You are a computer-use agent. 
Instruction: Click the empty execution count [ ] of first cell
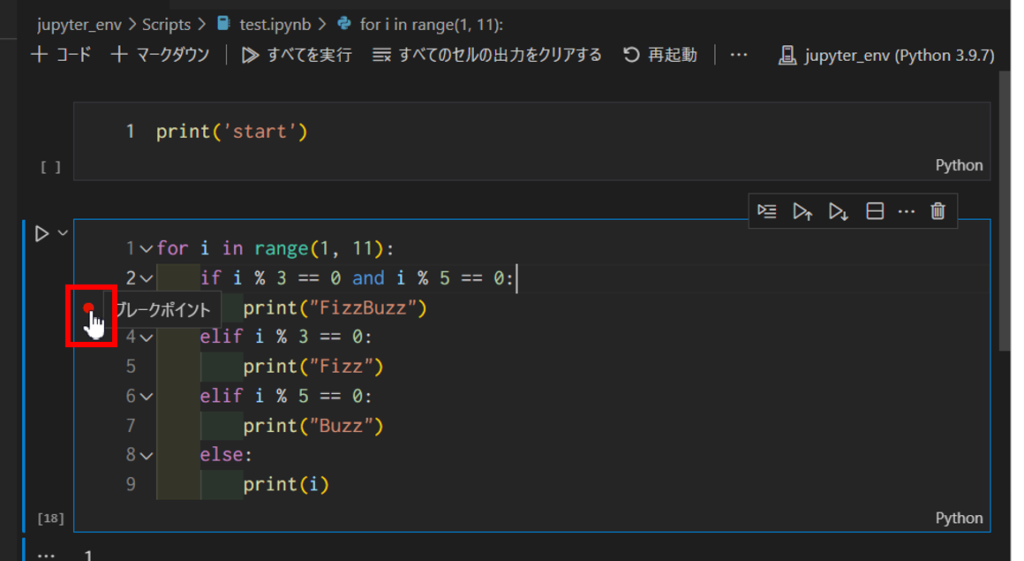click(50, 168)
